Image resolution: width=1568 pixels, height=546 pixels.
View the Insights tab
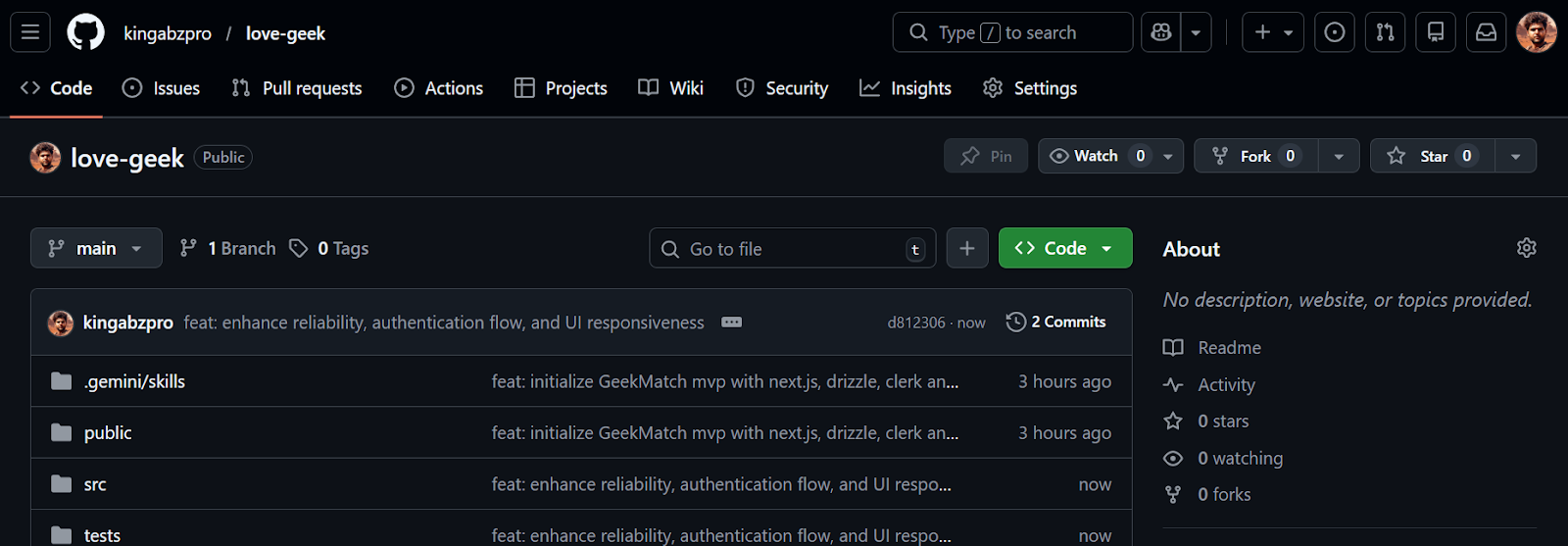click(x=906, y=88)
